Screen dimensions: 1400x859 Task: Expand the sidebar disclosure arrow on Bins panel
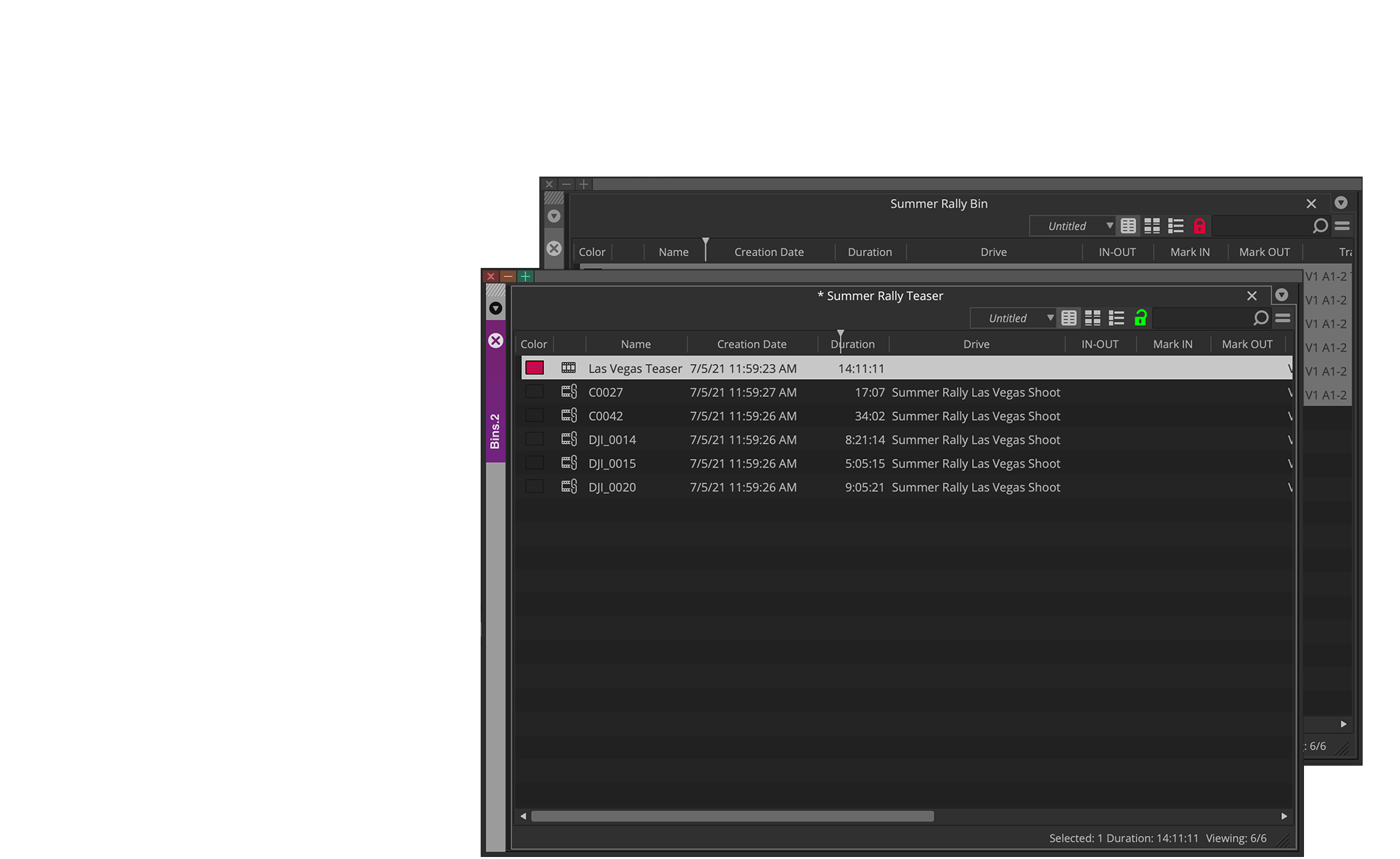click(495, 309)
